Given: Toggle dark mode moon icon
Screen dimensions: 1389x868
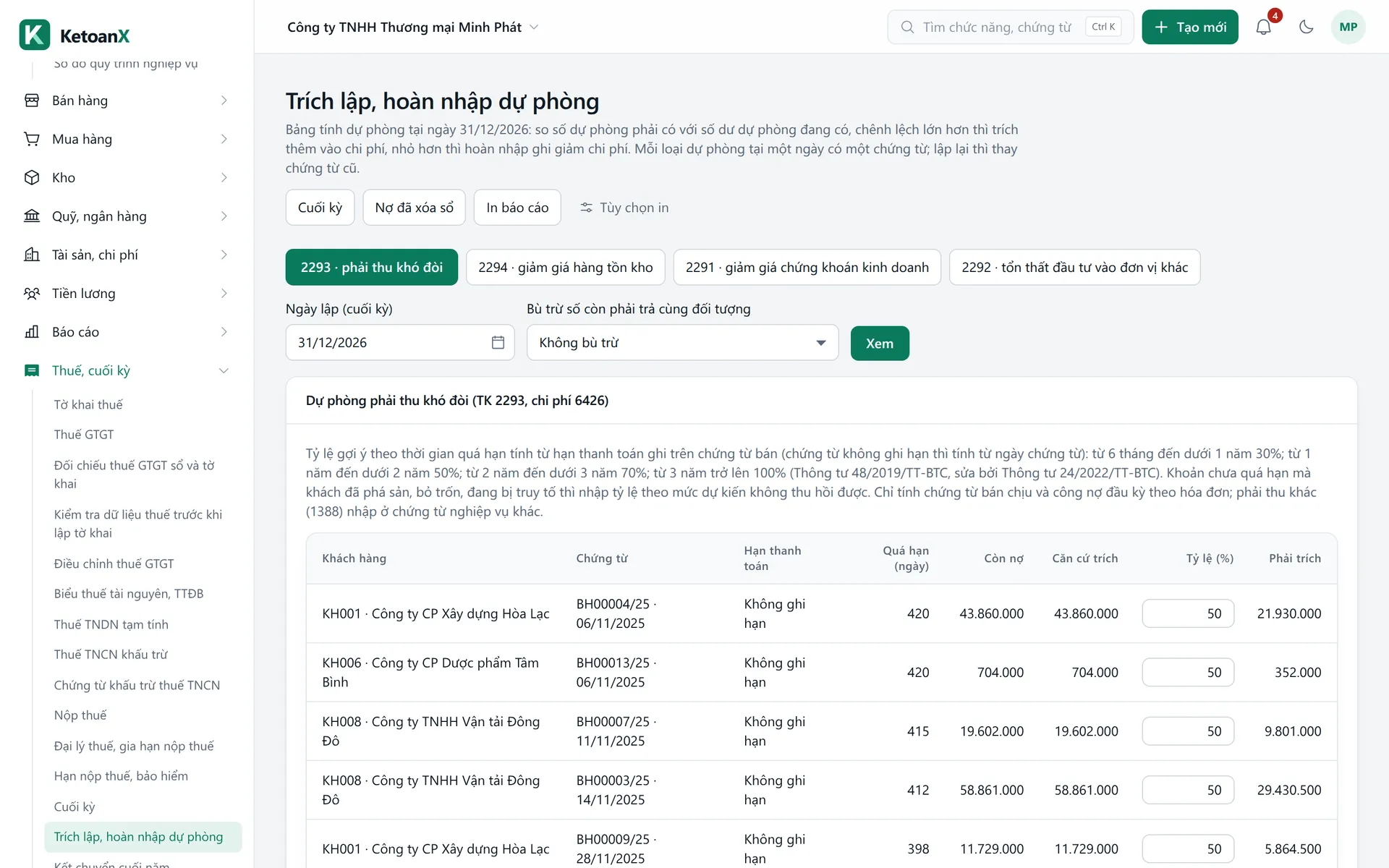Looking at the screenshot, I should (1306, 27).
